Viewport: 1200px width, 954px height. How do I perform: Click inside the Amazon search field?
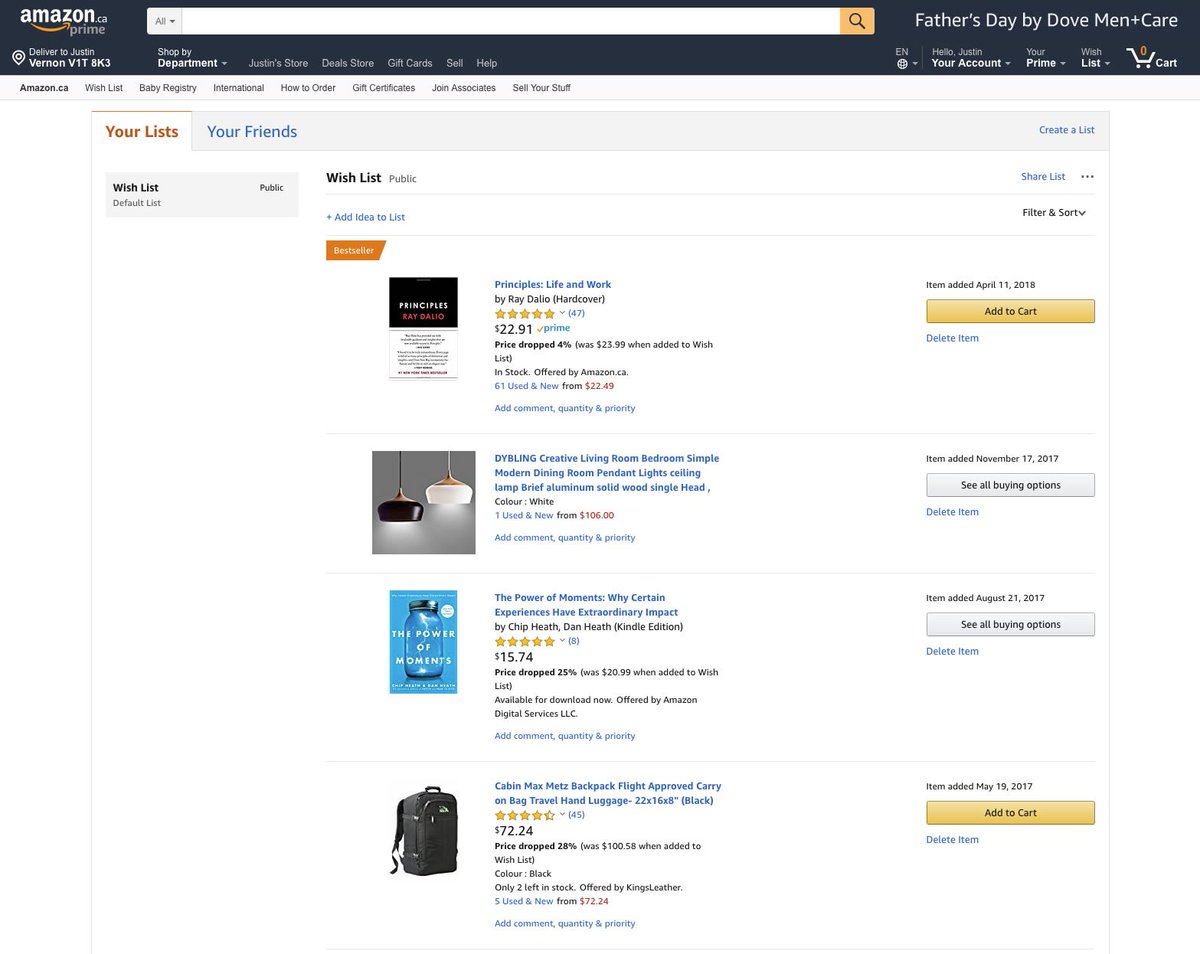(510, 21)
